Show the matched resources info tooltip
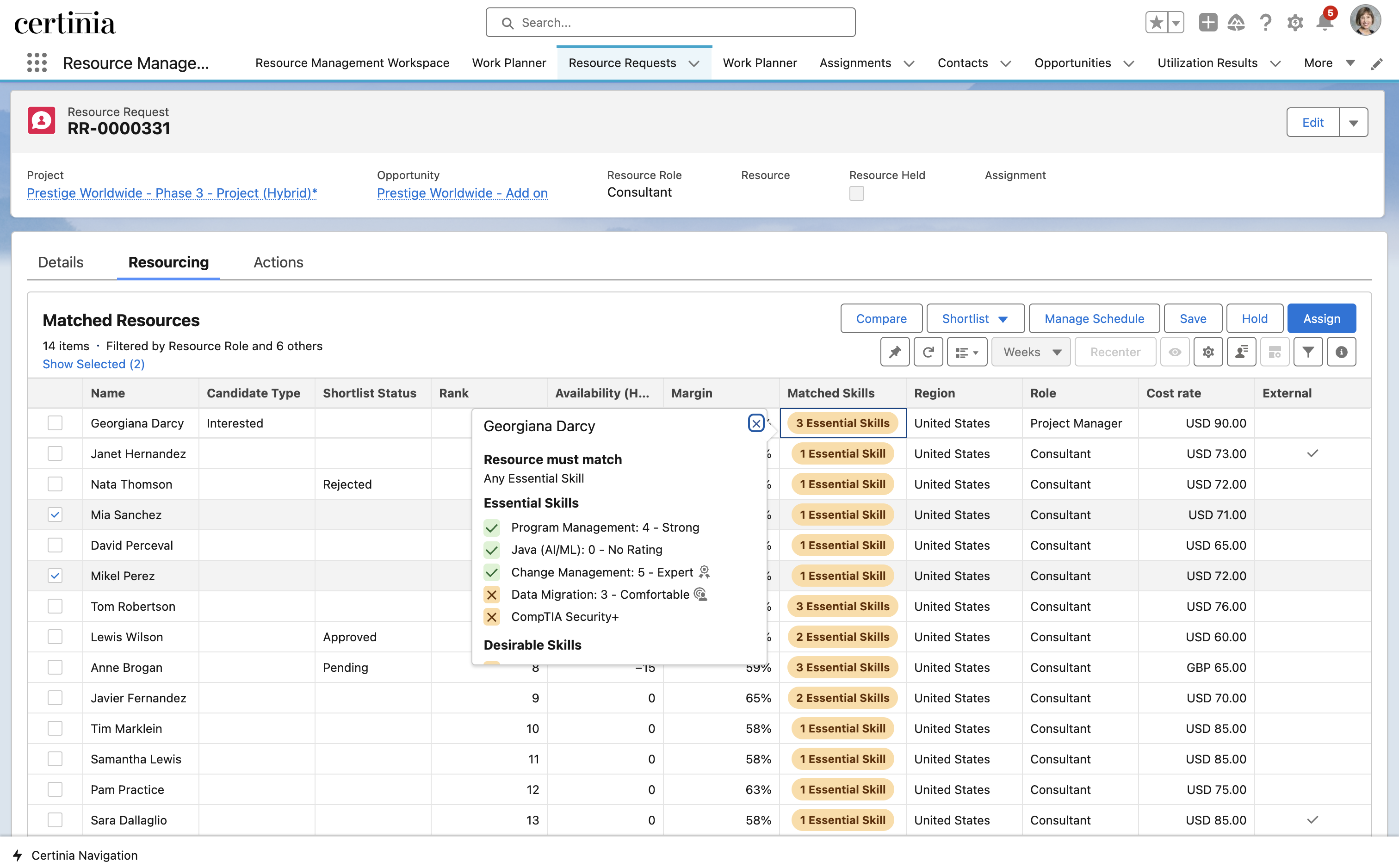Viewport: 1399px width, 868px height. [1341, 351]
